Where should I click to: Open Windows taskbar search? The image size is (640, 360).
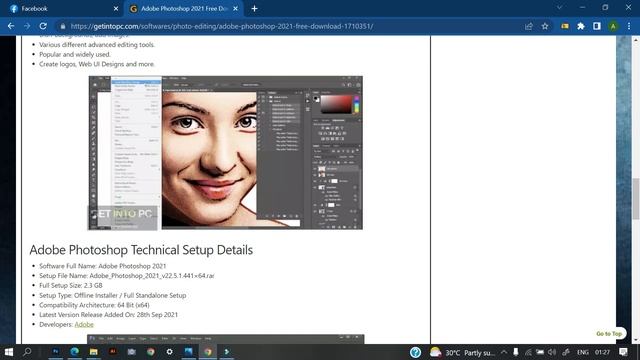click(x=27, y=351)
